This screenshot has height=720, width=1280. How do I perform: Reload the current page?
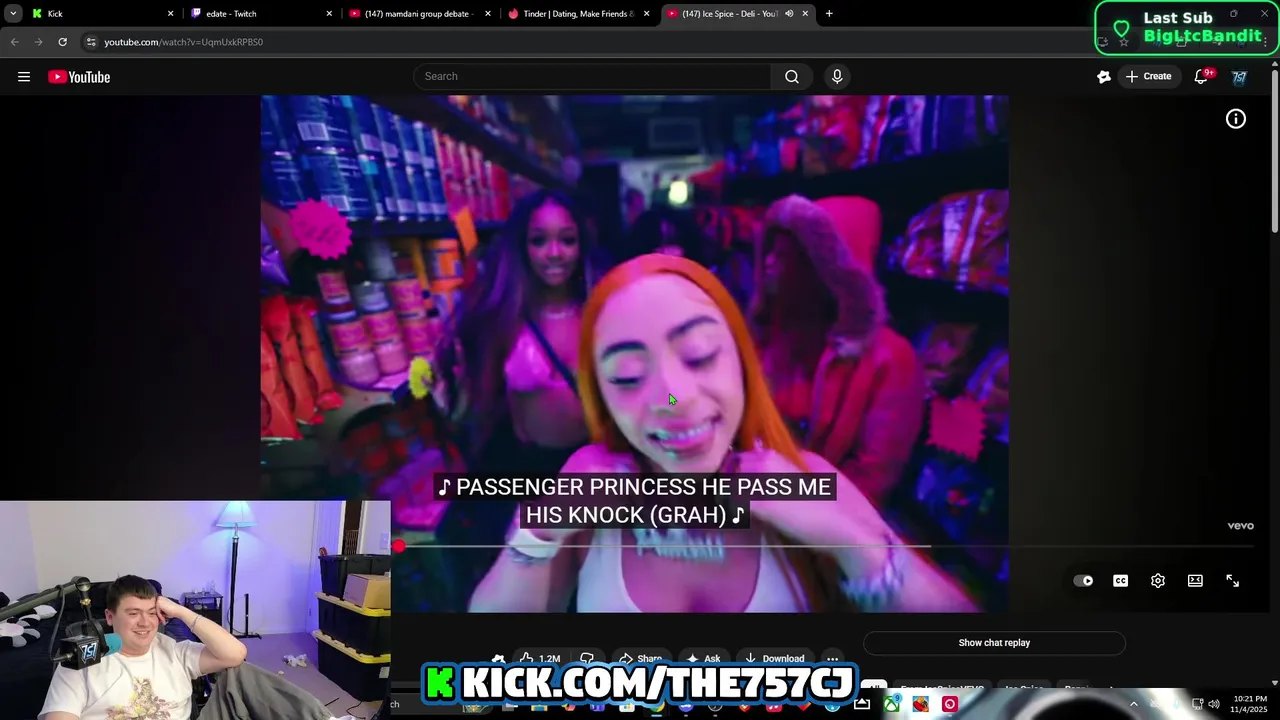pyautogui.click(x=62, y=42)
